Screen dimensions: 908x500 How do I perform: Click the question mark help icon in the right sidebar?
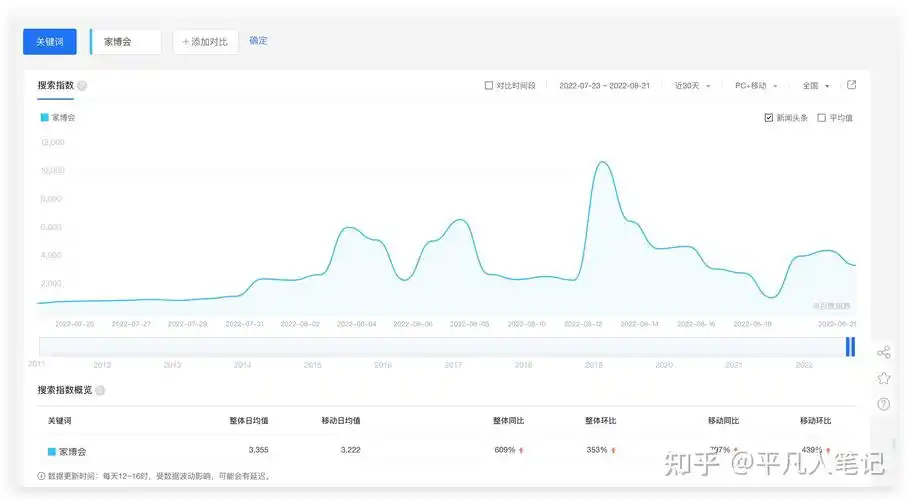pos(884,404)
